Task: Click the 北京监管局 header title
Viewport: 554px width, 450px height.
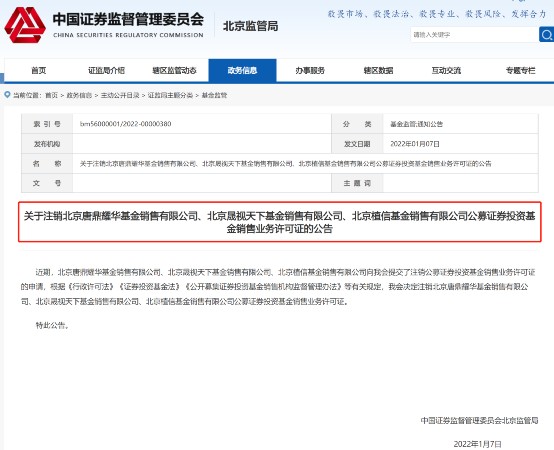Action: click(x=251, y=26)
